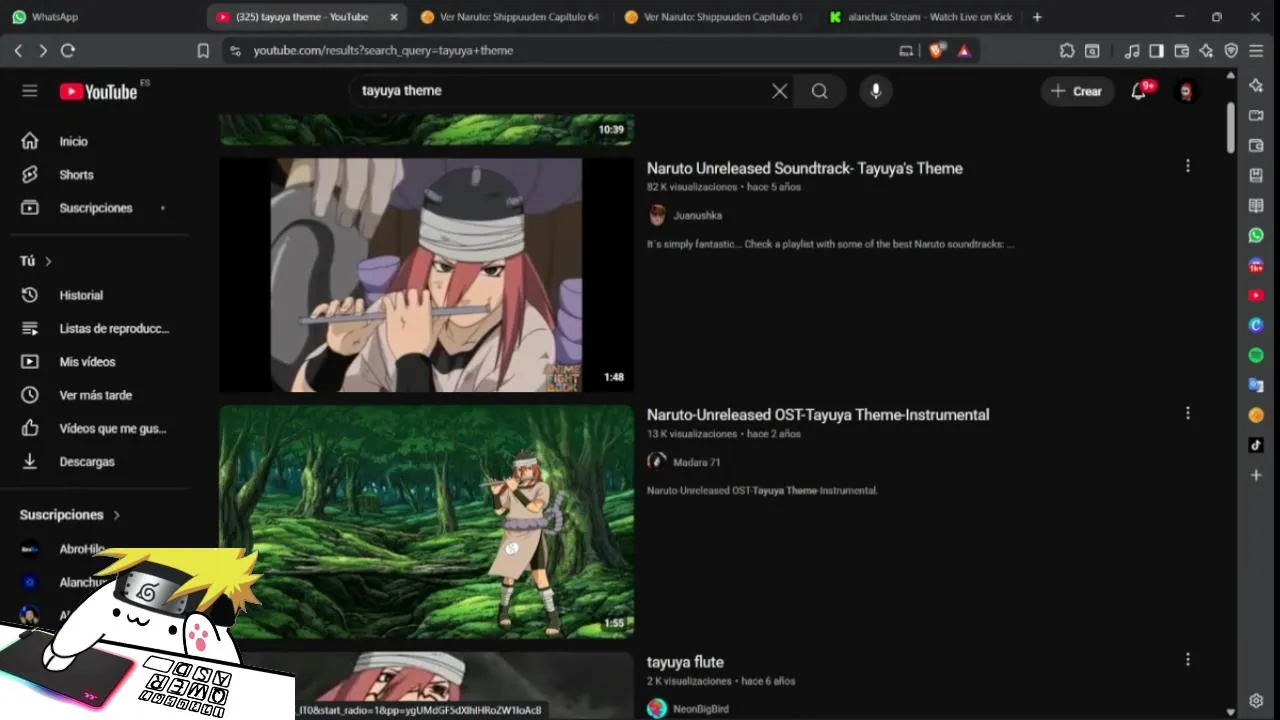The width and height of the screenshot is (1280, 720).
Task: Close the tayuya theme YouTube tab
Action: coord(394,17)
